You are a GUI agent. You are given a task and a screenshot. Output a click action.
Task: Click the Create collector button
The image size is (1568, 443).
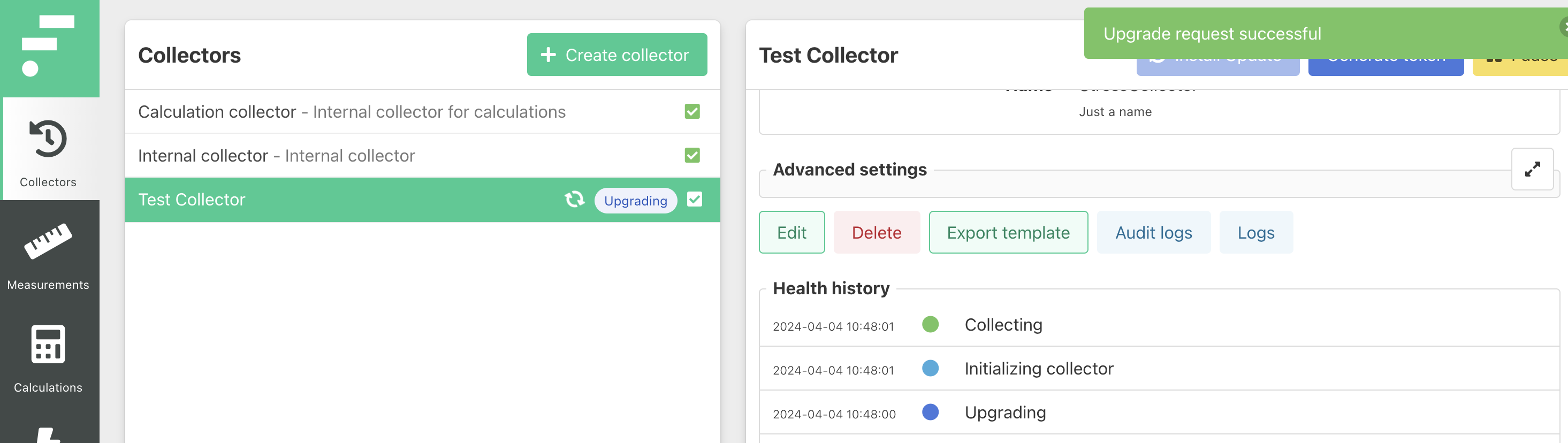[616, 55]
